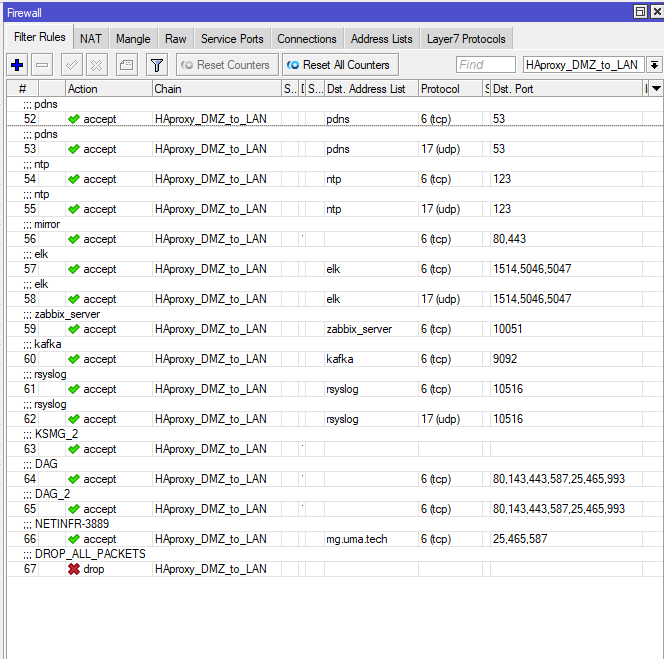Click the Chain column header
This screenshot has width=664, height=659.
pyautogui.click(x=215, y=89)
